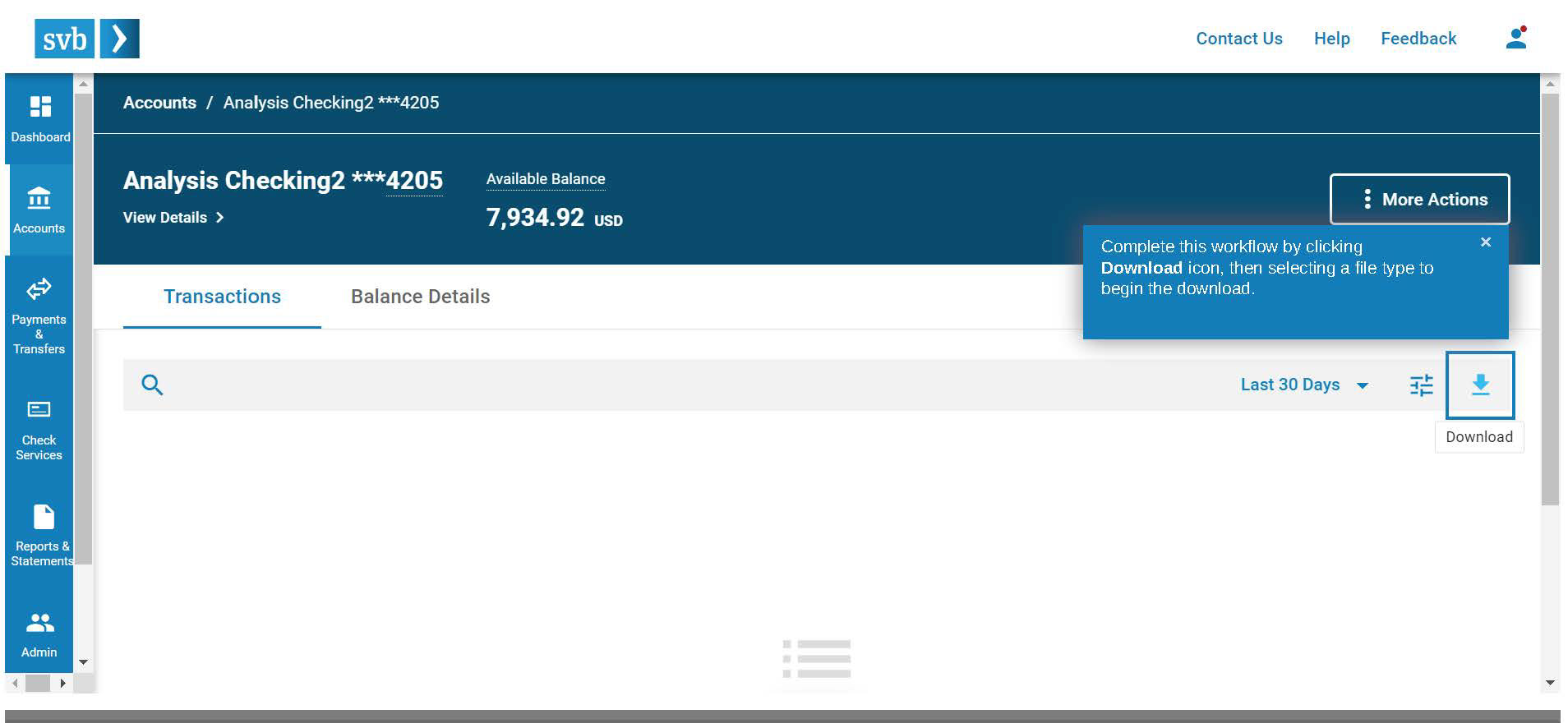Open the Dashboard sidebar icon
The width and height of the screenshot is (1568, 728).
39,119
